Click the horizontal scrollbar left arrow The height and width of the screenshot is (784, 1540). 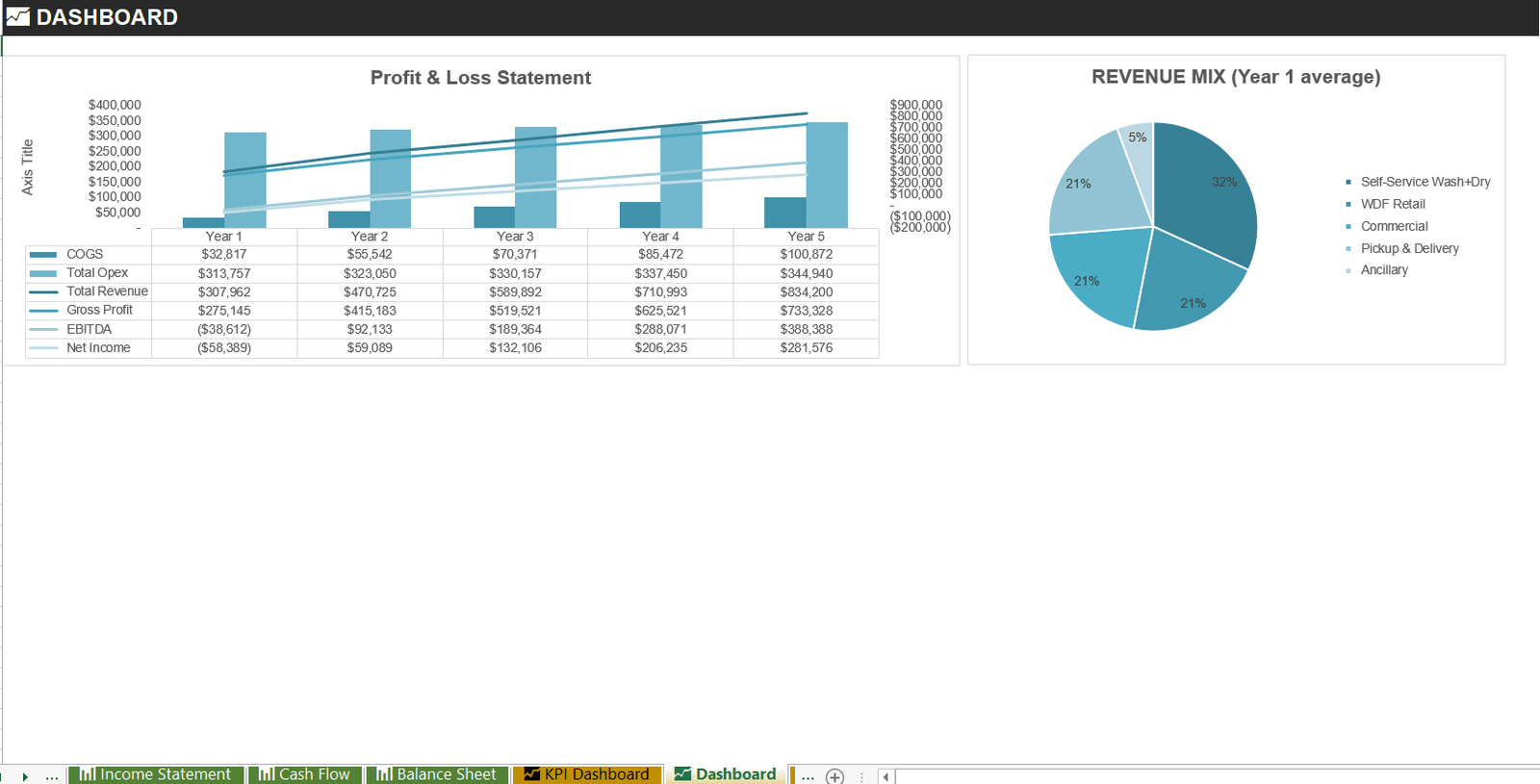pyautogui.click(x=885, y=776)
